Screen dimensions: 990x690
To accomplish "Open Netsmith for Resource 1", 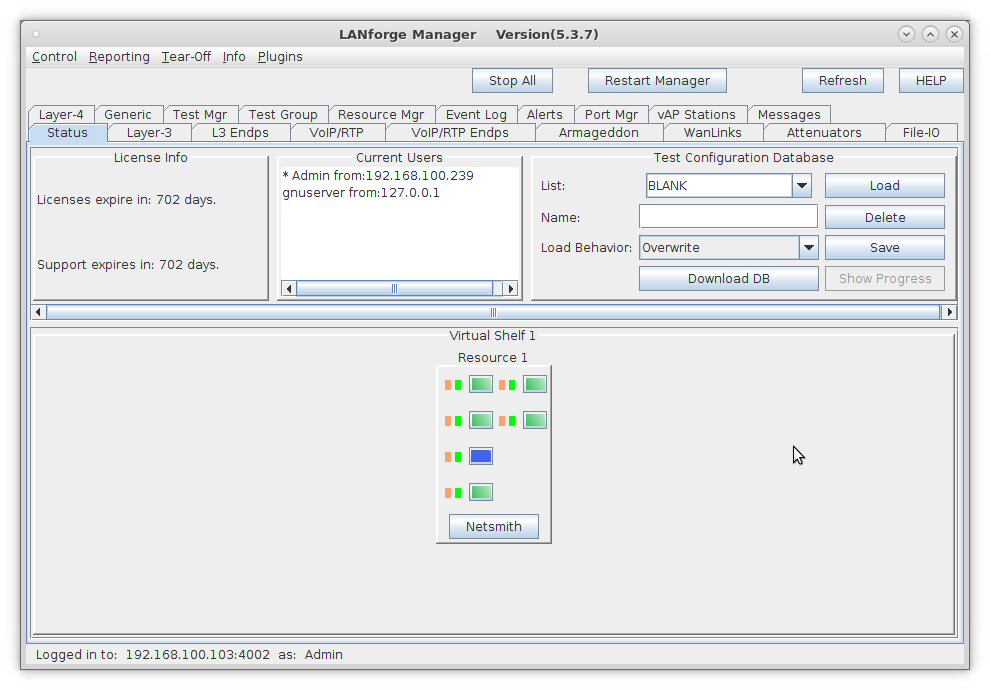I will click(x=493, y=527).
